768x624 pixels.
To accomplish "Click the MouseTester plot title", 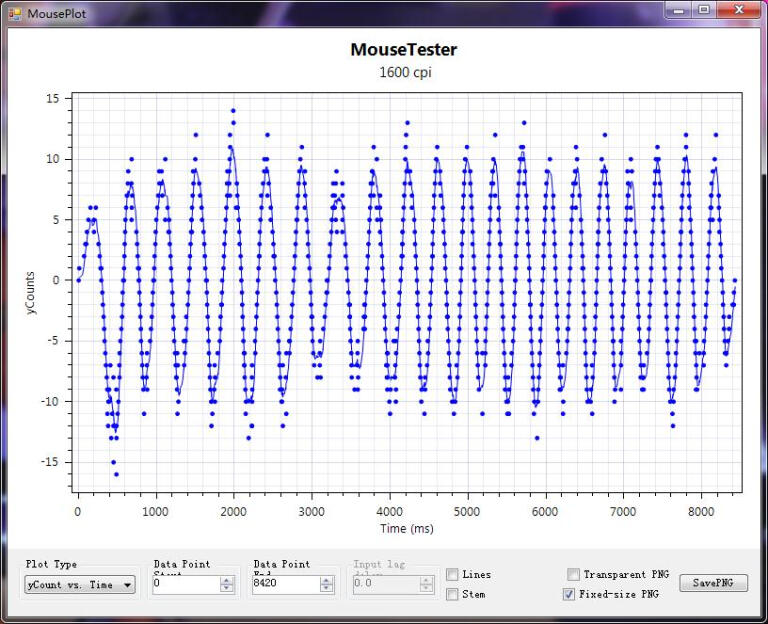I will [403, 49].
